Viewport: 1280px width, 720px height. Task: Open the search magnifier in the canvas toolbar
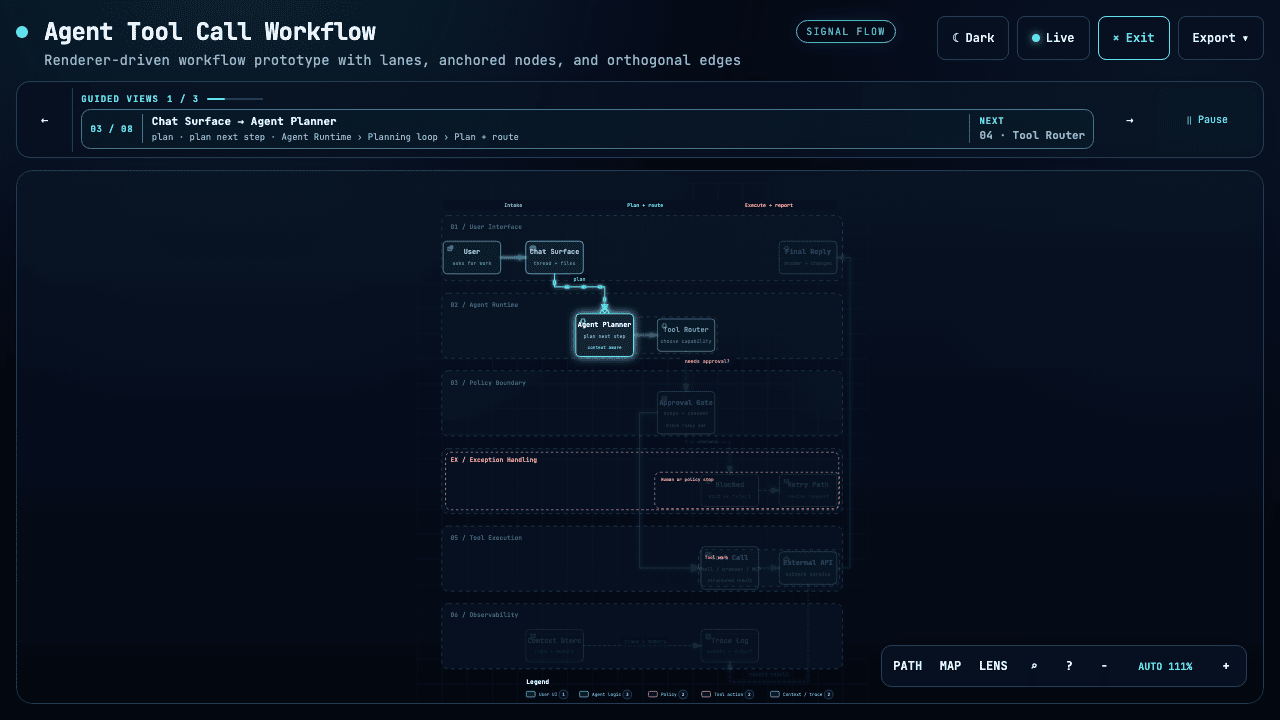1034,666
